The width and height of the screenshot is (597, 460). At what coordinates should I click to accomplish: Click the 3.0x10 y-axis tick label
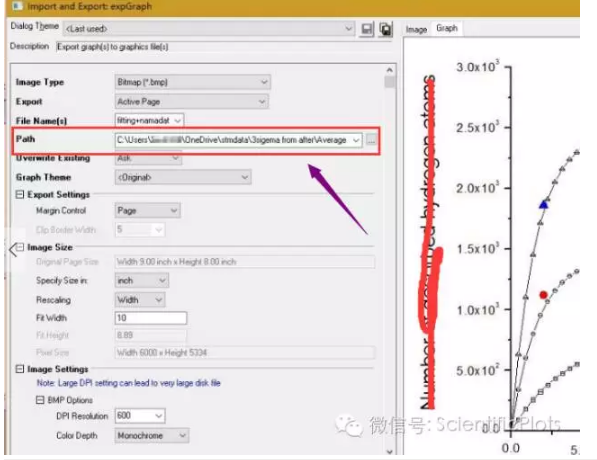(477, 67)
